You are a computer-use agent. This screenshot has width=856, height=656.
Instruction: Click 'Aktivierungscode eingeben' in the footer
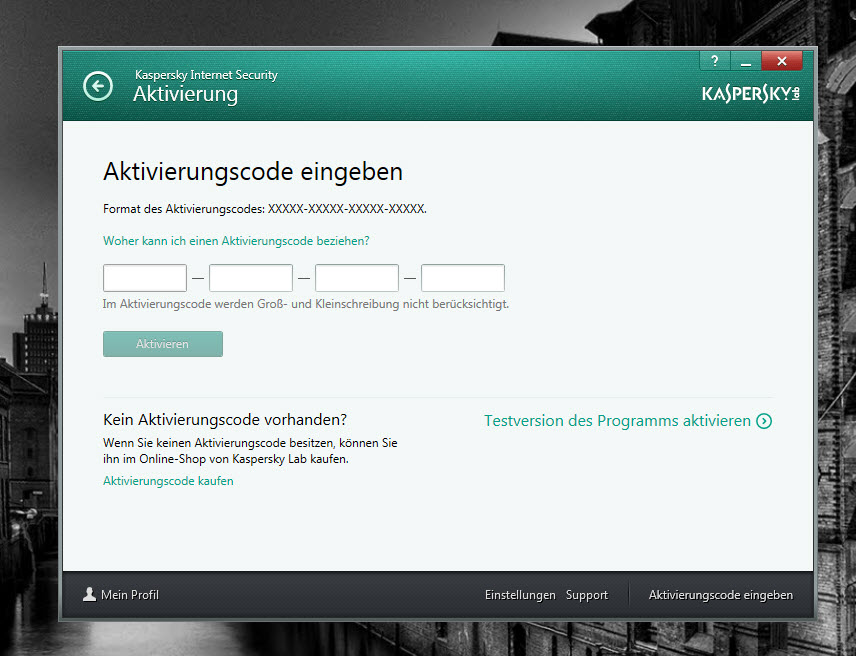(721, 595)
